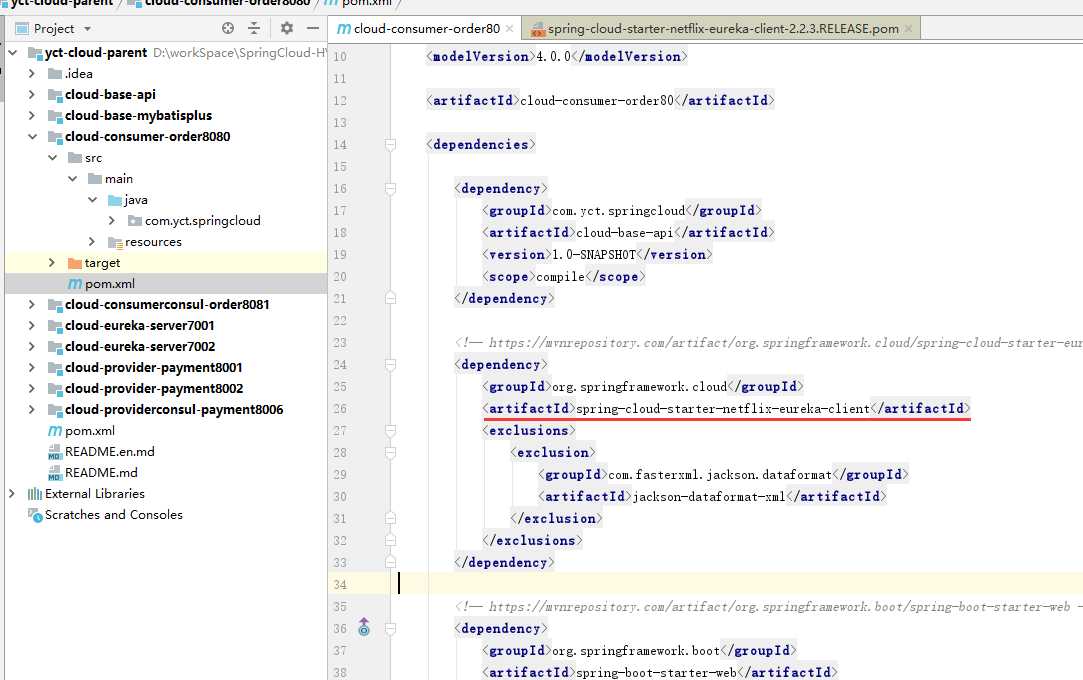This screenshot has height=680, width=1083.
Task: Expand the target folder
Action: point(52,262)
